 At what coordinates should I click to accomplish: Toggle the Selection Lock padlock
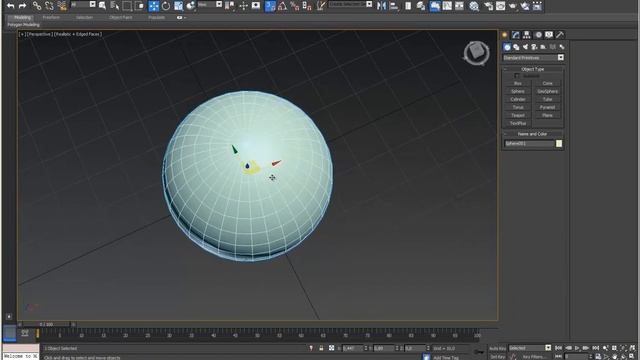click(321, 348)
